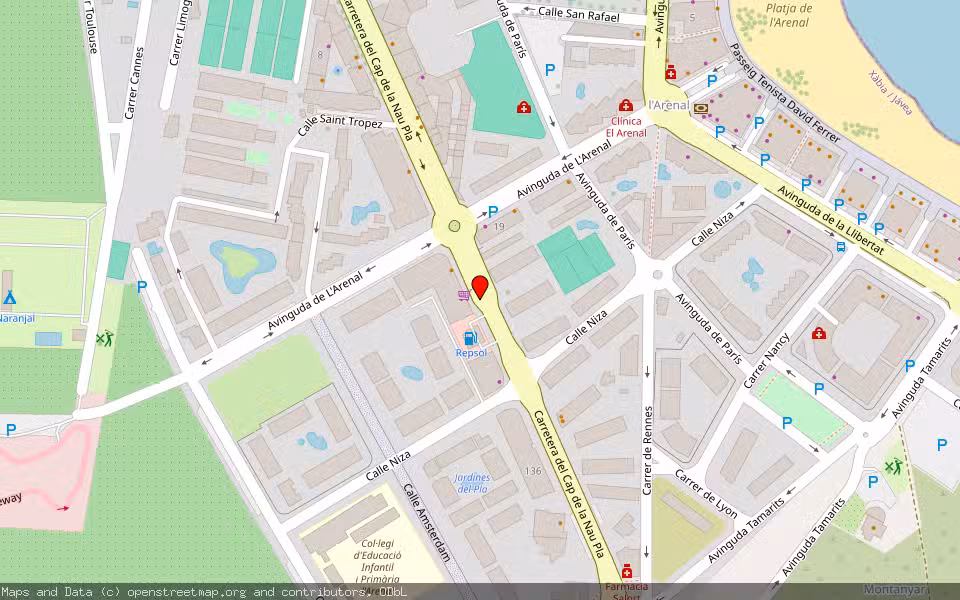Click the large roundabout centre on Carretera del Cap
The width and height of the screenshot is (960, 600).
[454, 226]
